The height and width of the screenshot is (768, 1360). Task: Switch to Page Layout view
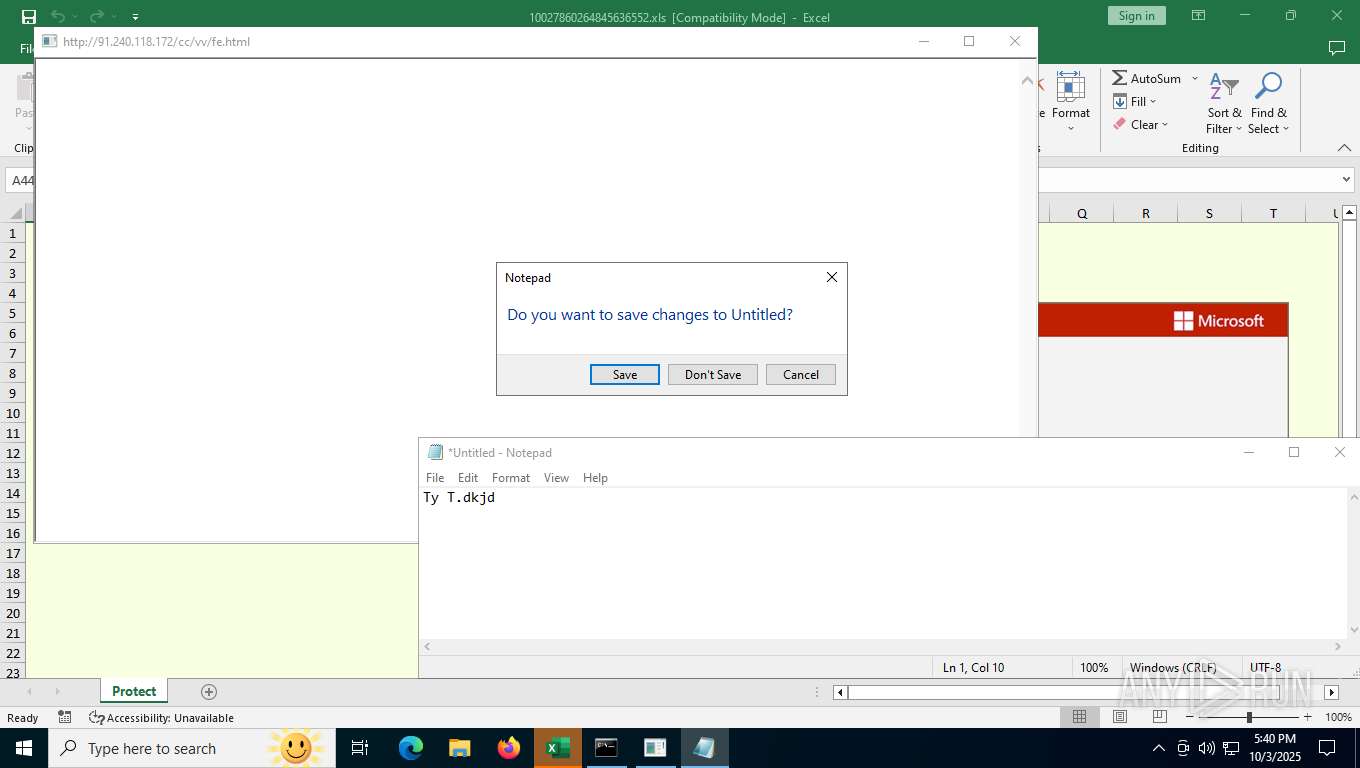tap(1119, 717)
